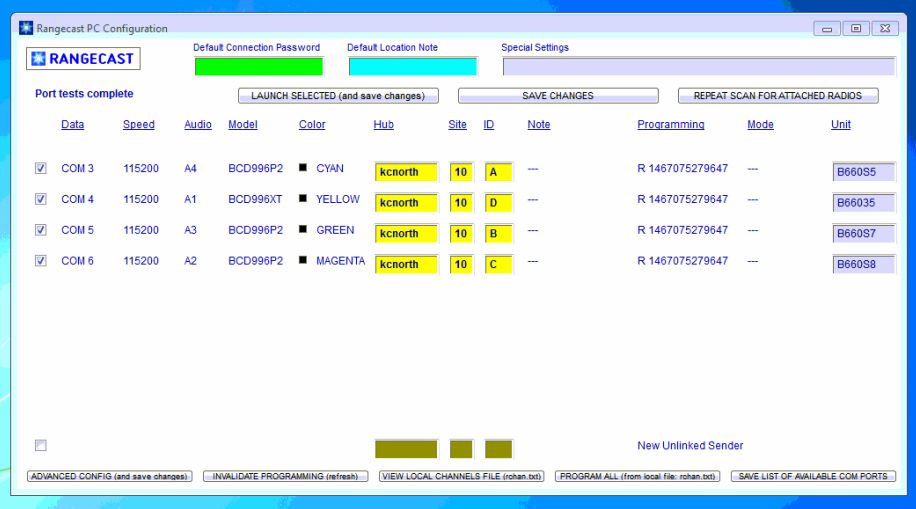Click the Unit field B66035
This screenshot has width=916, height=509.
tap(863, 203)
